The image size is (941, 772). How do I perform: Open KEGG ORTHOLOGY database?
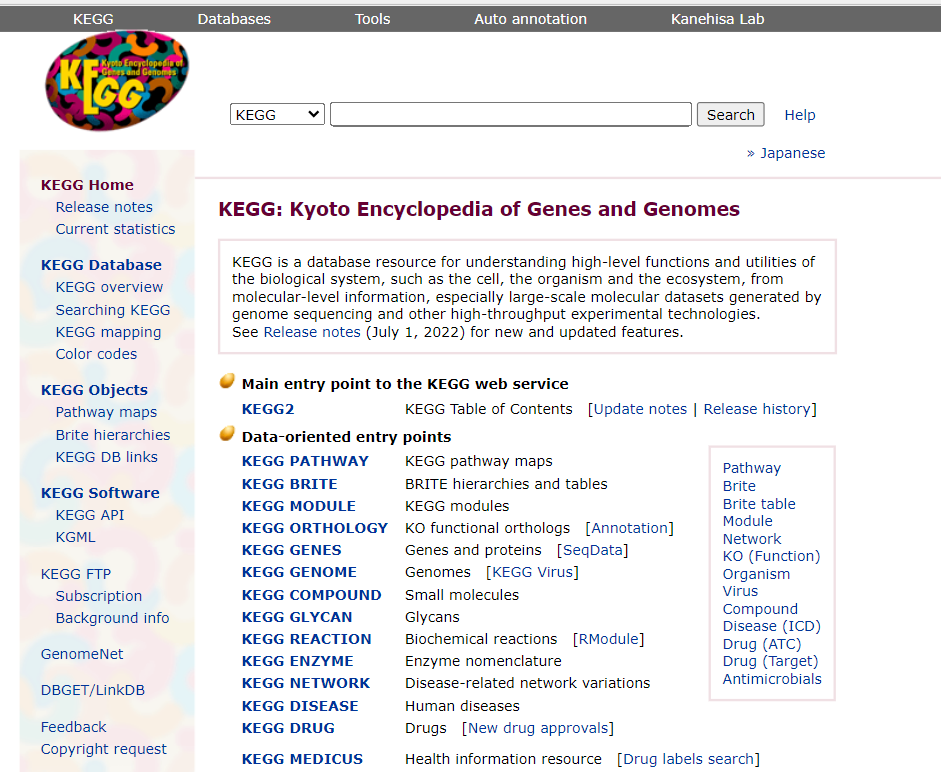pos(314,528)
